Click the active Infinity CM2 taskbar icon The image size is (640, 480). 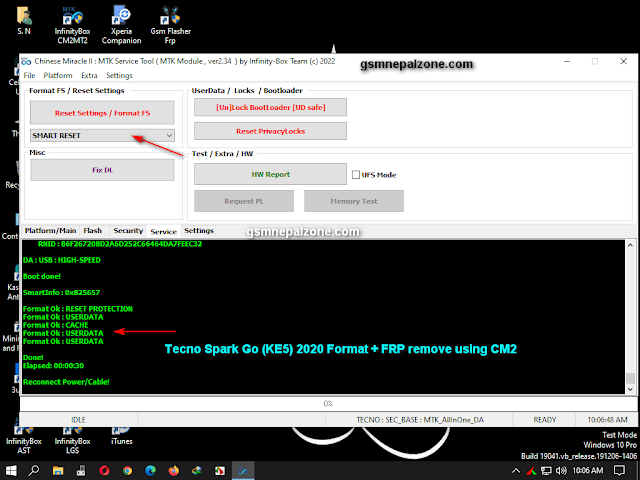click(x=243, y=471)
